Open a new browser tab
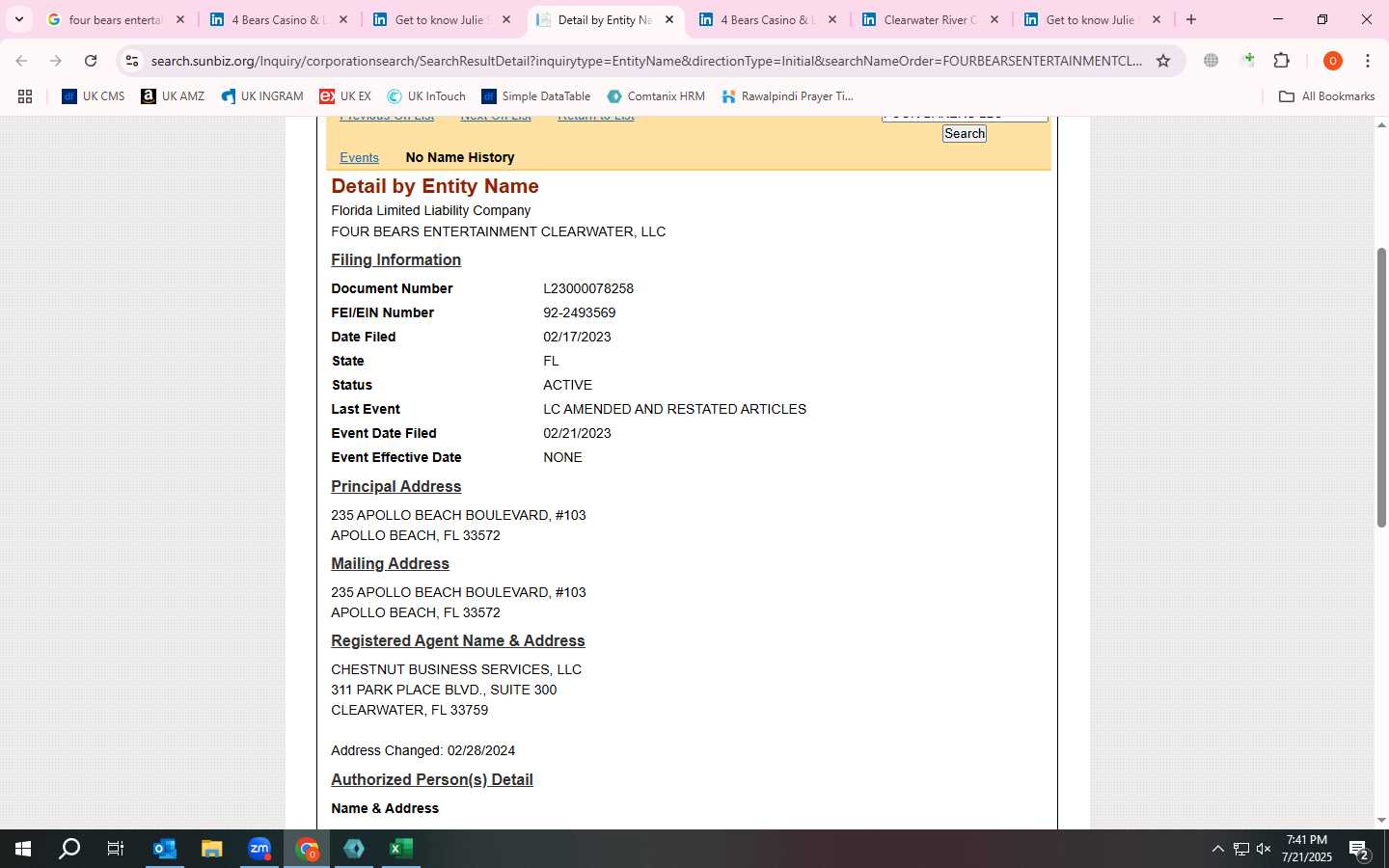1389x868 pixels. (x=1191, y=19)
